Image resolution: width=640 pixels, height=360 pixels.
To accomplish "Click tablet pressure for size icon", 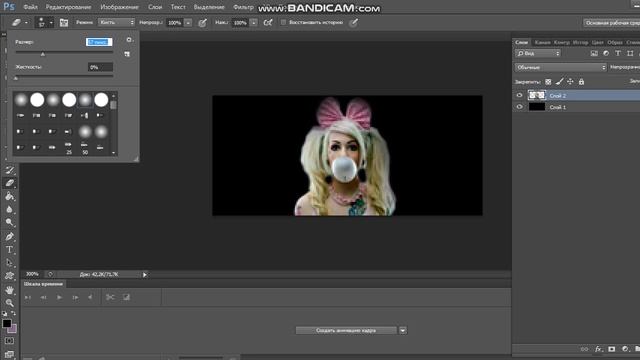I will (354, 22).
